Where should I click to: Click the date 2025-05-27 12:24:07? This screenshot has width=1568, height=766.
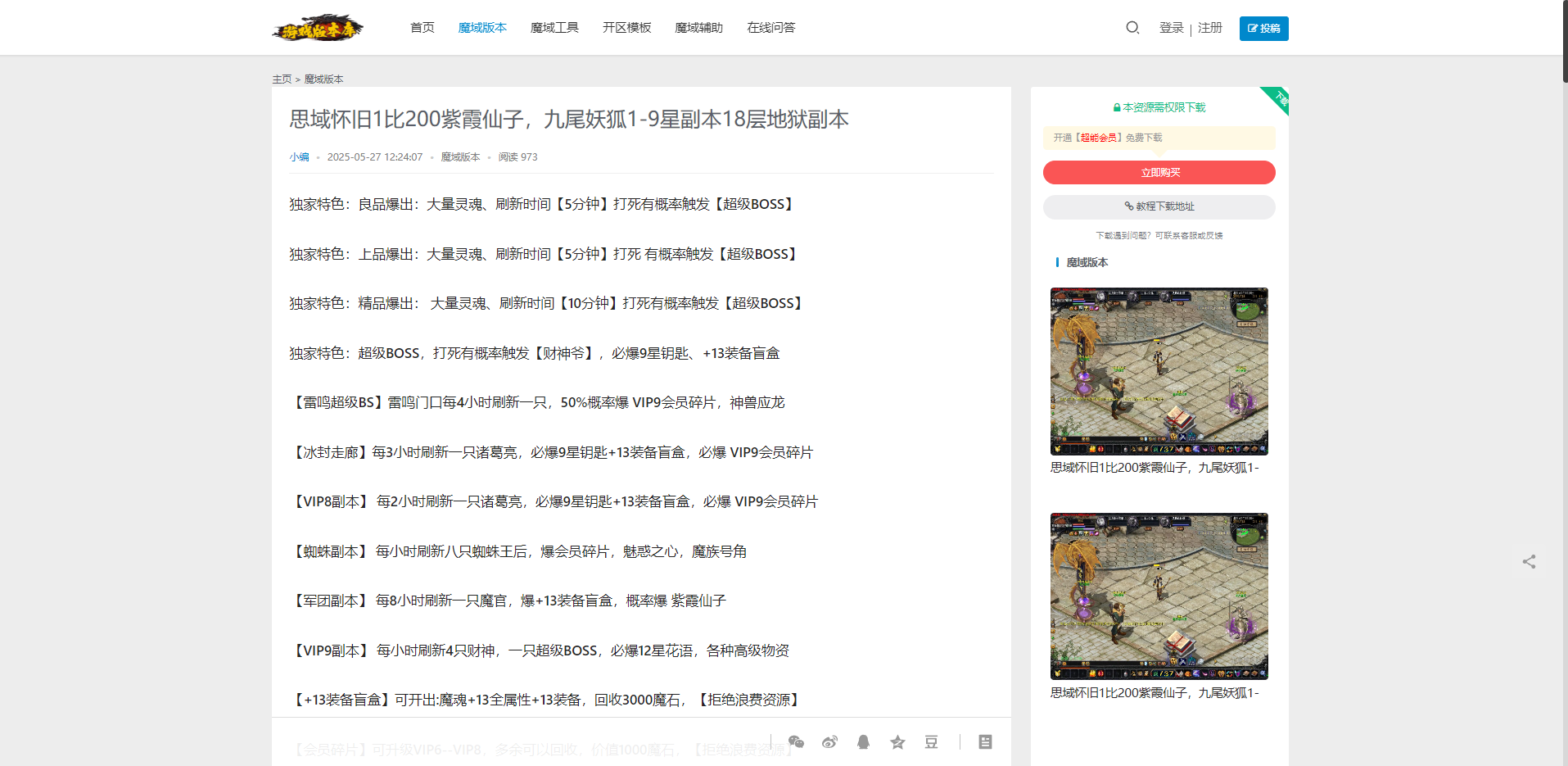(x=375, y=157)
